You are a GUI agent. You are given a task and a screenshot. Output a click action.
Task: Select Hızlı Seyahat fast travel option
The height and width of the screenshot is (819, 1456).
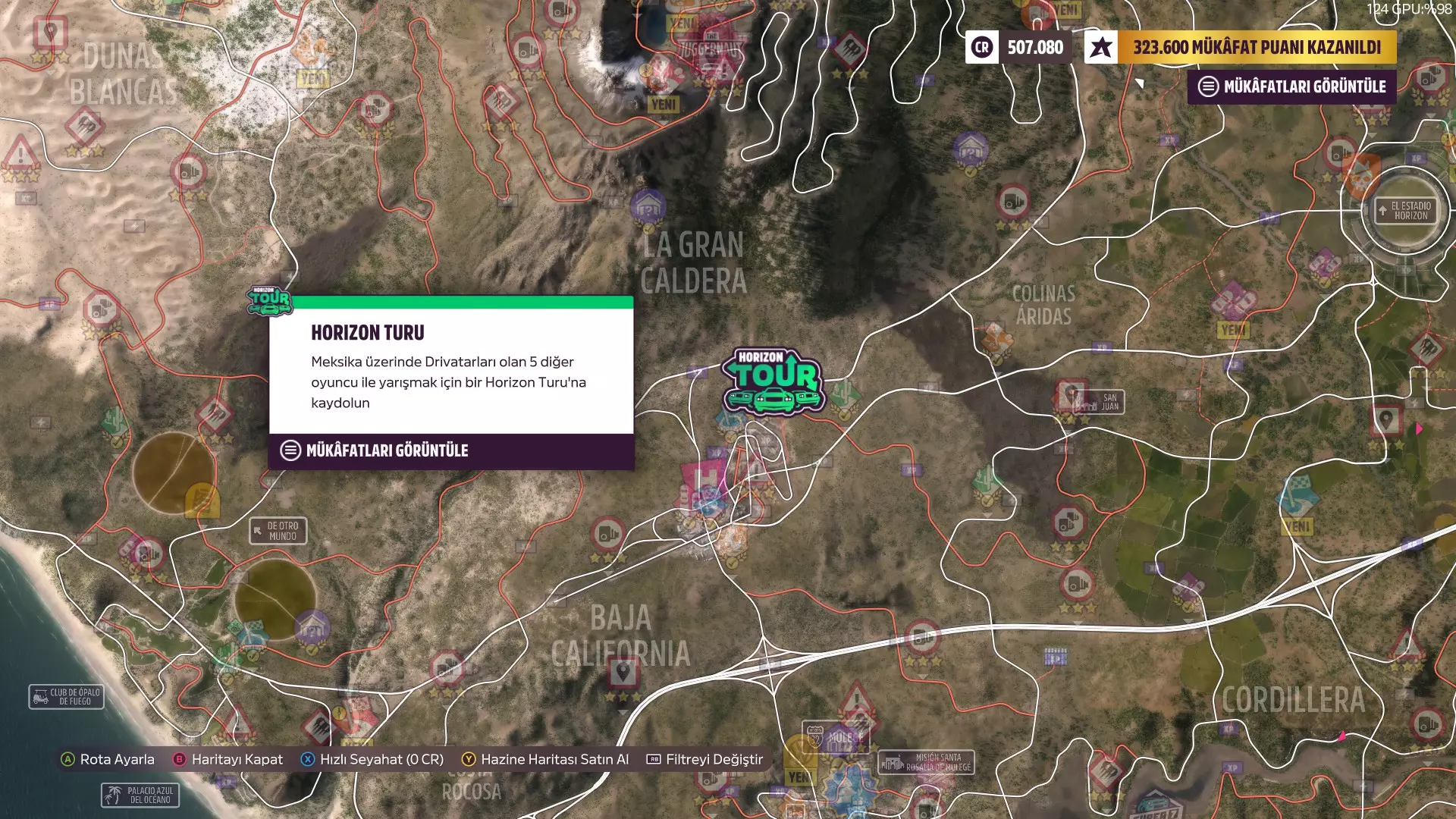(372, 759)
